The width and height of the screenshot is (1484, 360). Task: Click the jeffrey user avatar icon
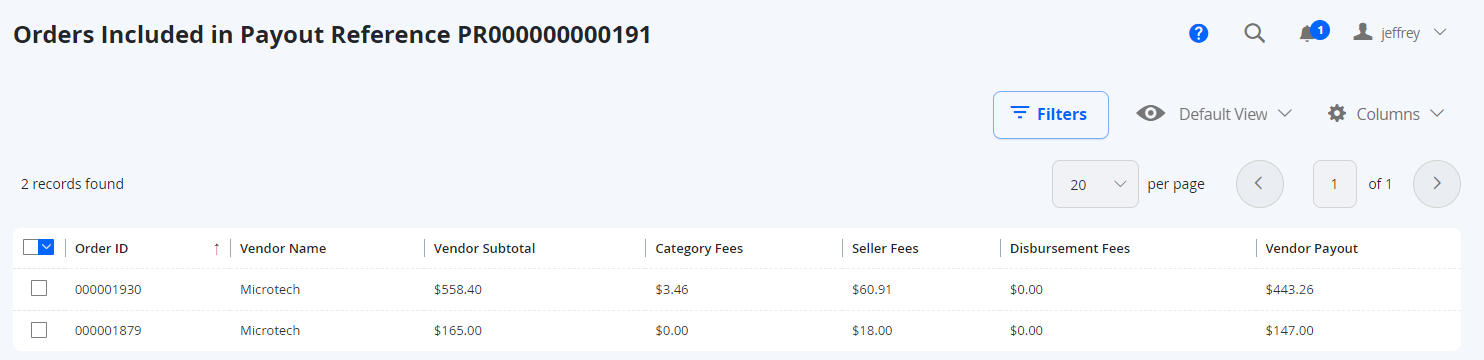click(x=1362, y=32)
